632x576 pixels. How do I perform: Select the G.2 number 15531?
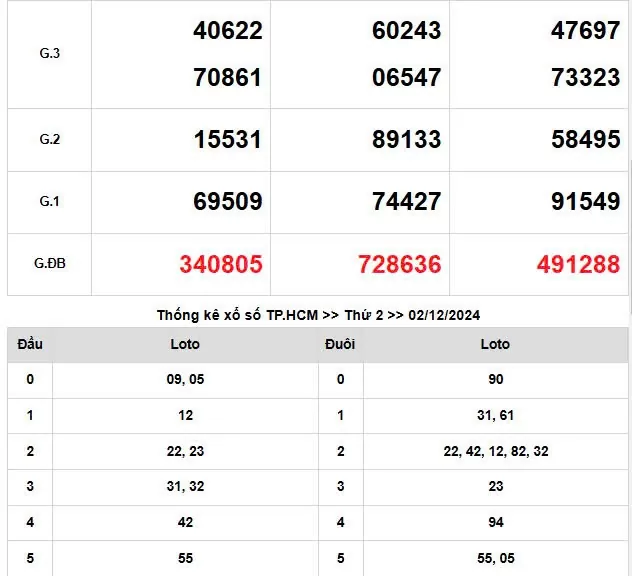(228, 139)
